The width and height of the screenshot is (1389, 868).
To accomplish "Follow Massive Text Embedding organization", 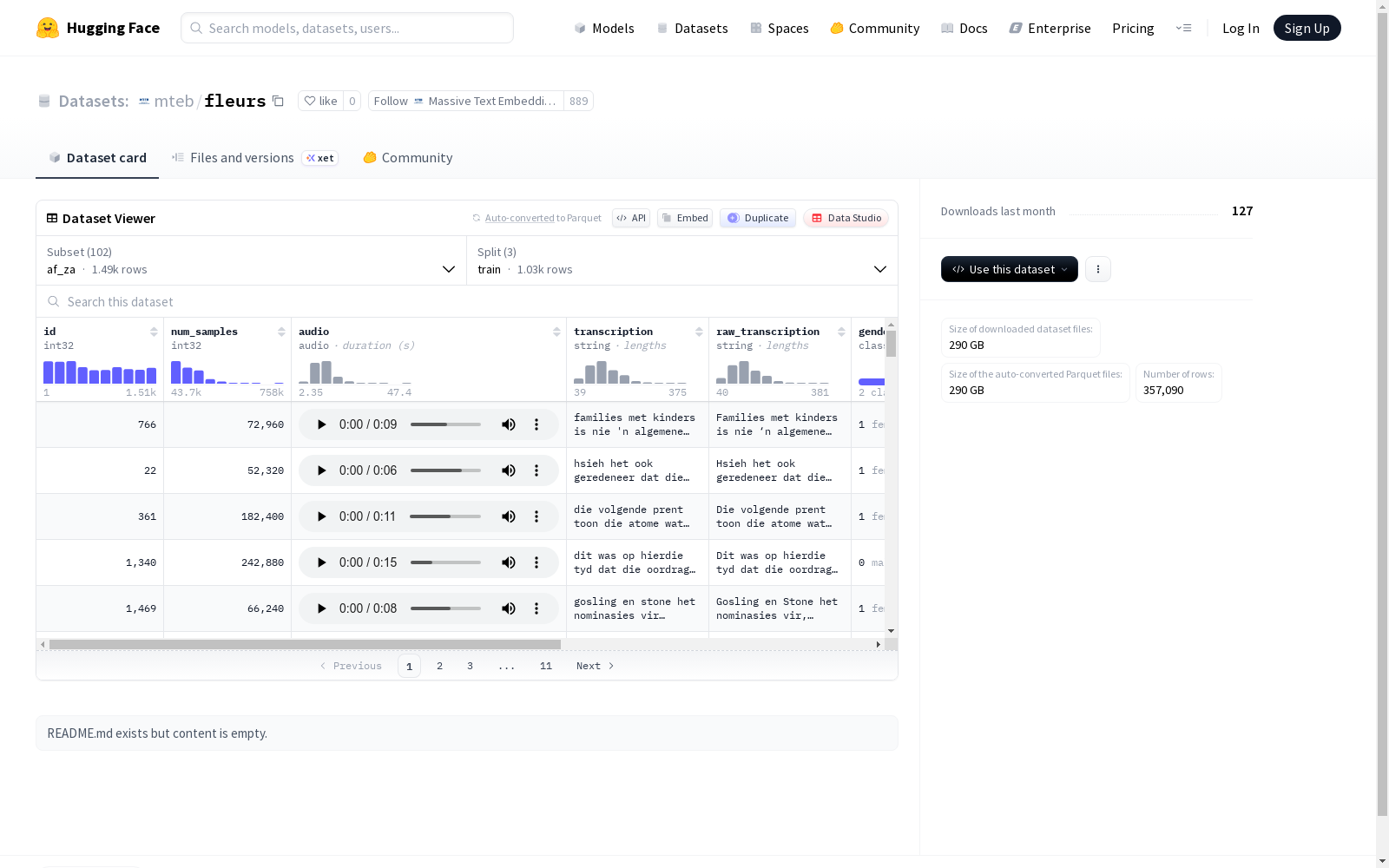I will (x=466, y=101).
